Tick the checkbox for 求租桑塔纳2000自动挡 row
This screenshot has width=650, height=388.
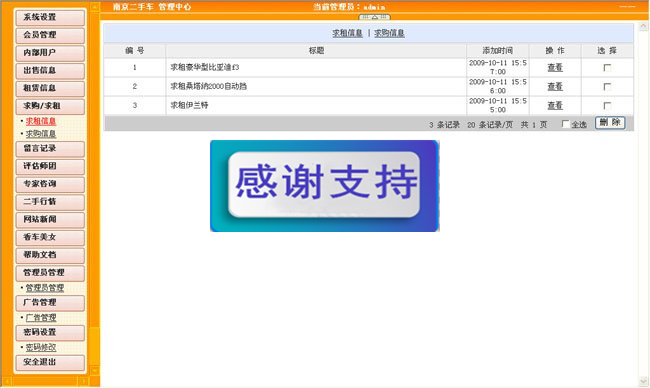click(x=607, y=87)
